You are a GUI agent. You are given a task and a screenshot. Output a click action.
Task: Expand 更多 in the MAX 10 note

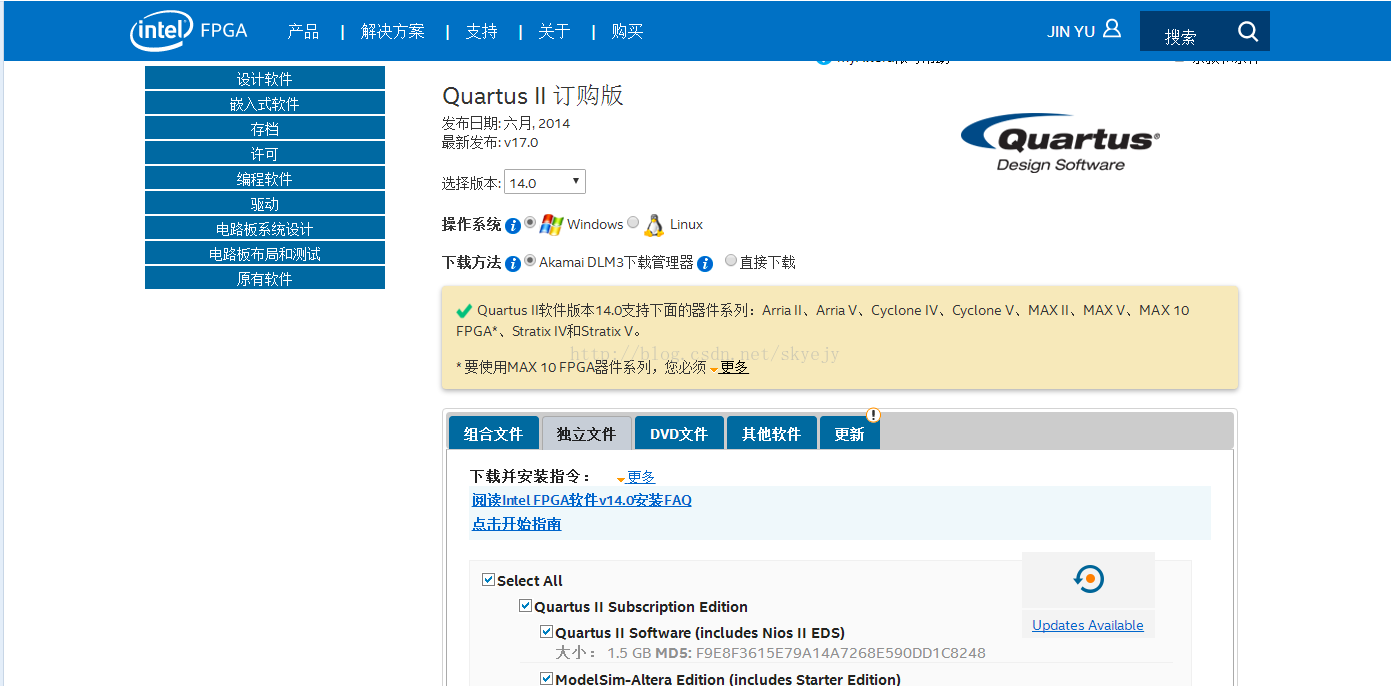coord(734,367)
